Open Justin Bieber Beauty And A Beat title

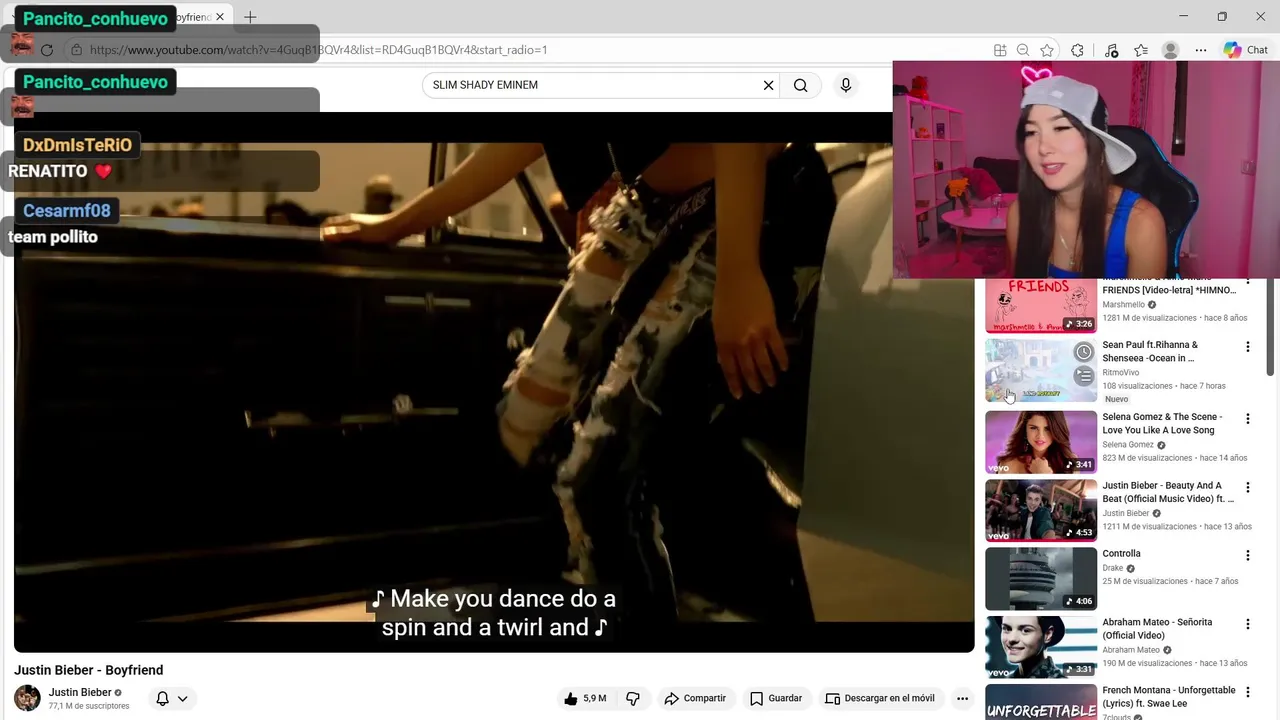coord(1168,492)
